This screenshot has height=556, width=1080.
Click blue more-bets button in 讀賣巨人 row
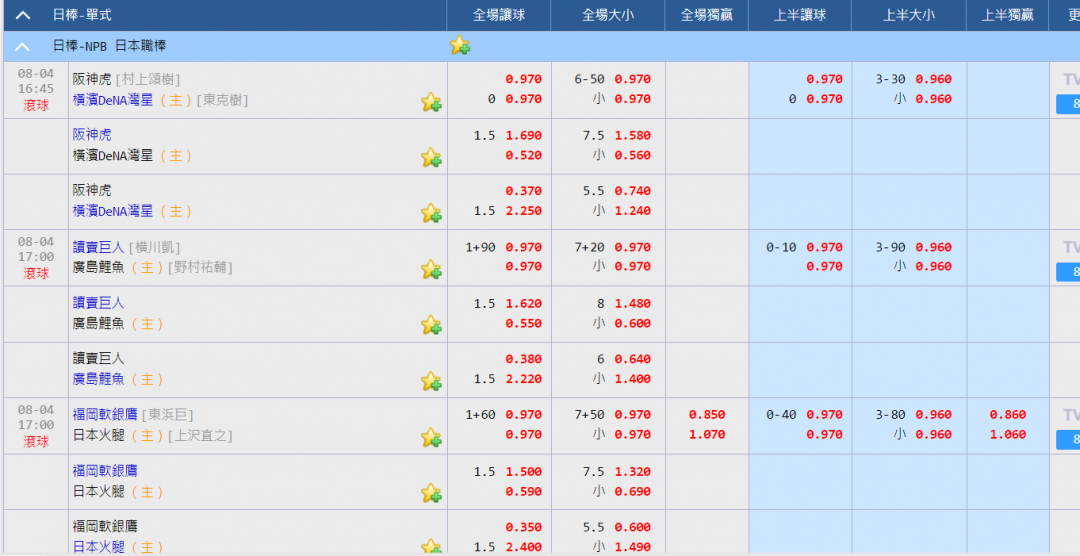coord(1068,273)
